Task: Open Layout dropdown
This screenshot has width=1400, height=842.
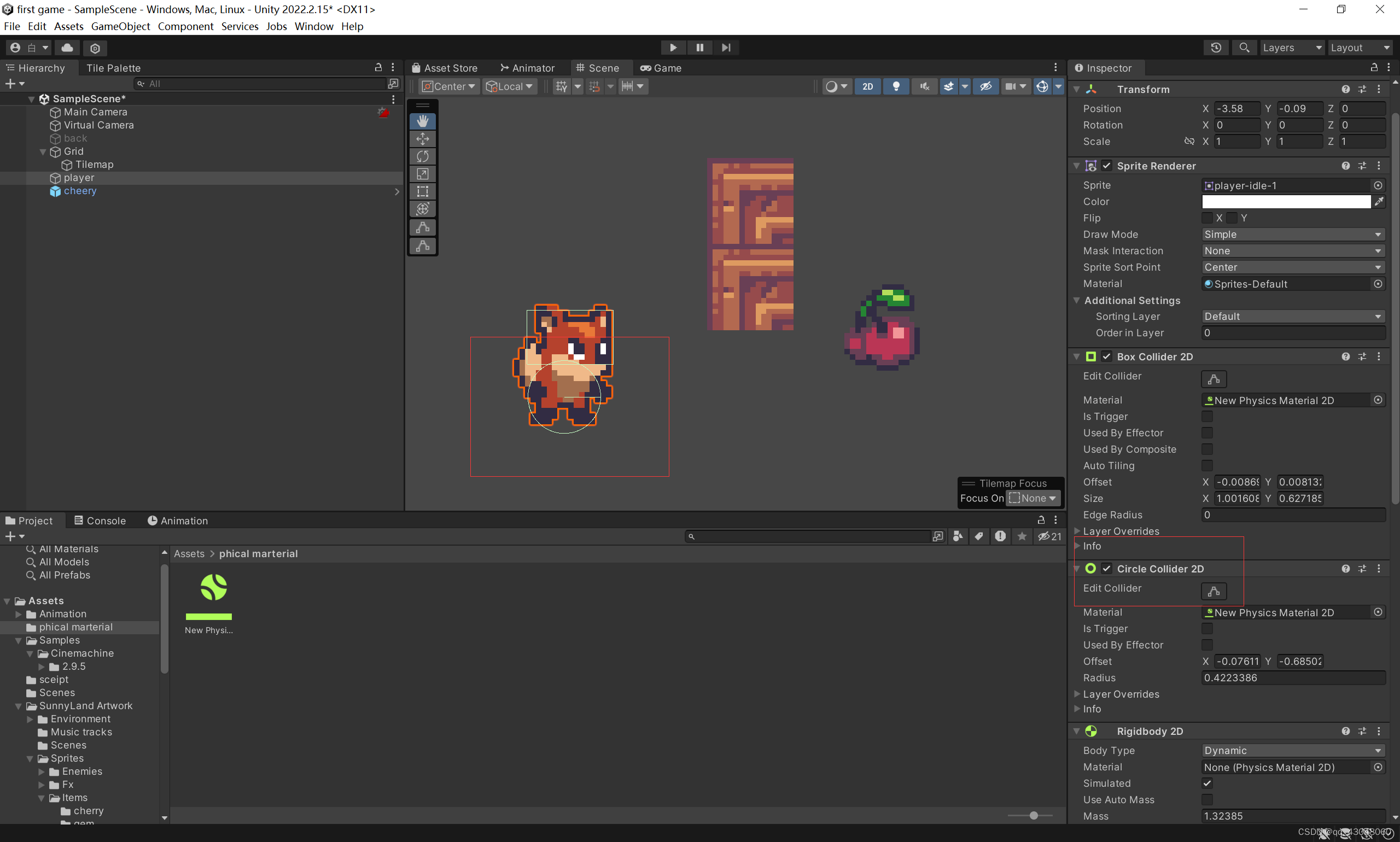Action: pyautogui.click(x=1360, y=48)
